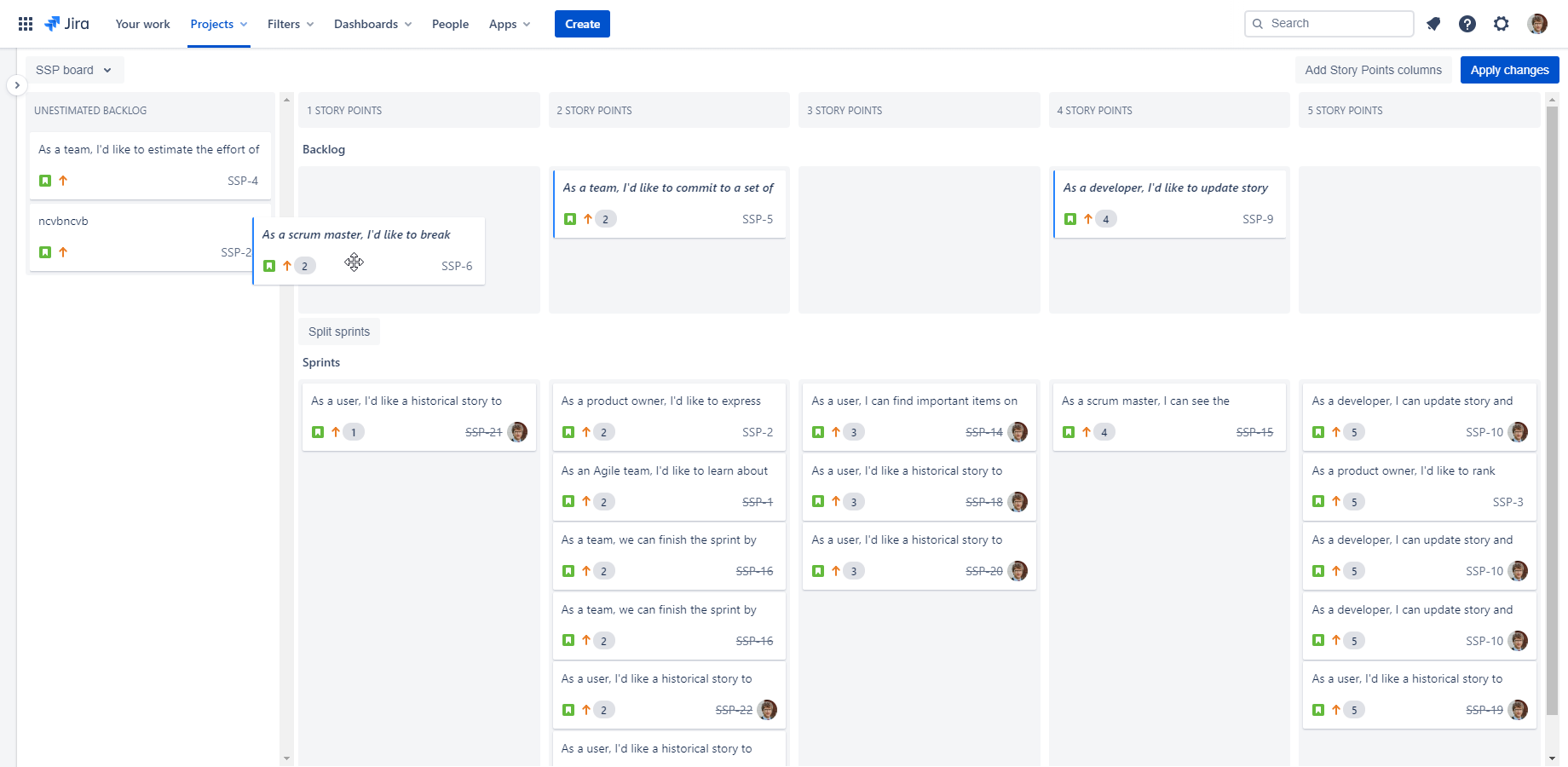Open the help question mark icon
The width and height of the screenshot is (1568, 767).
point(1467,24)
